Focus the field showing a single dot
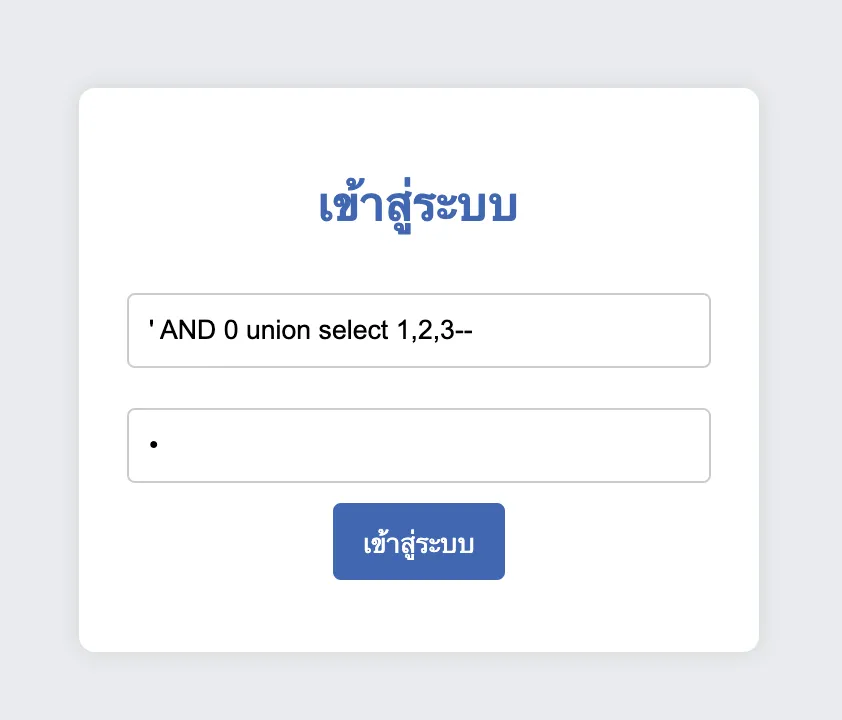Image resolution: width=842 pixels, height=720 pixels. (419, 445)
